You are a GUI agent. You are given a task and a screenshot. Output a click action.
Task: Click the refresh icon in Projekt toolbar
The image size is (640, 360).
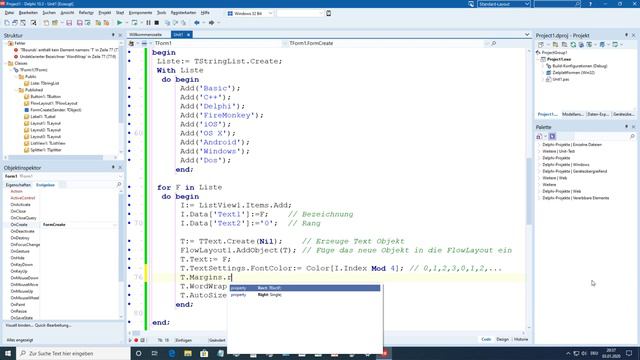(x=573, y=44)
